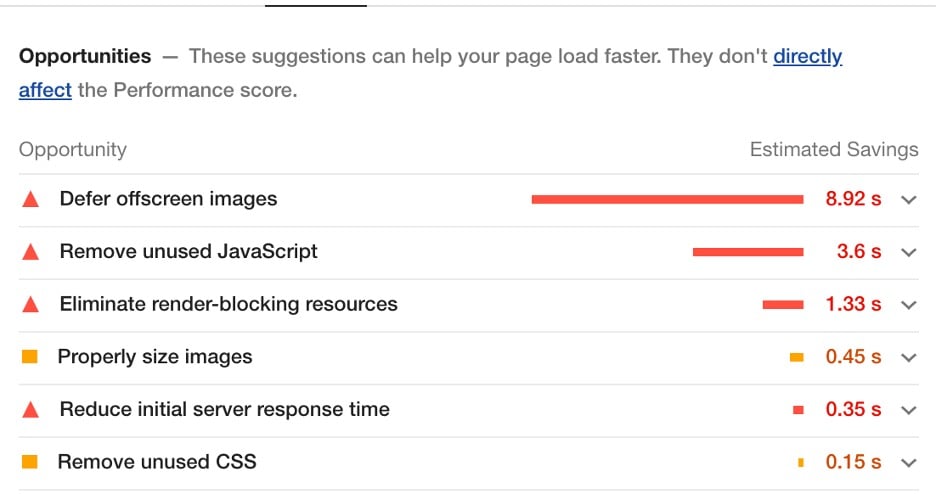Screen dimensions: 936x494
Task: Click red triangle beside Remove unused JavaScript
Action: pyautogui.click(x=30, y=252)
